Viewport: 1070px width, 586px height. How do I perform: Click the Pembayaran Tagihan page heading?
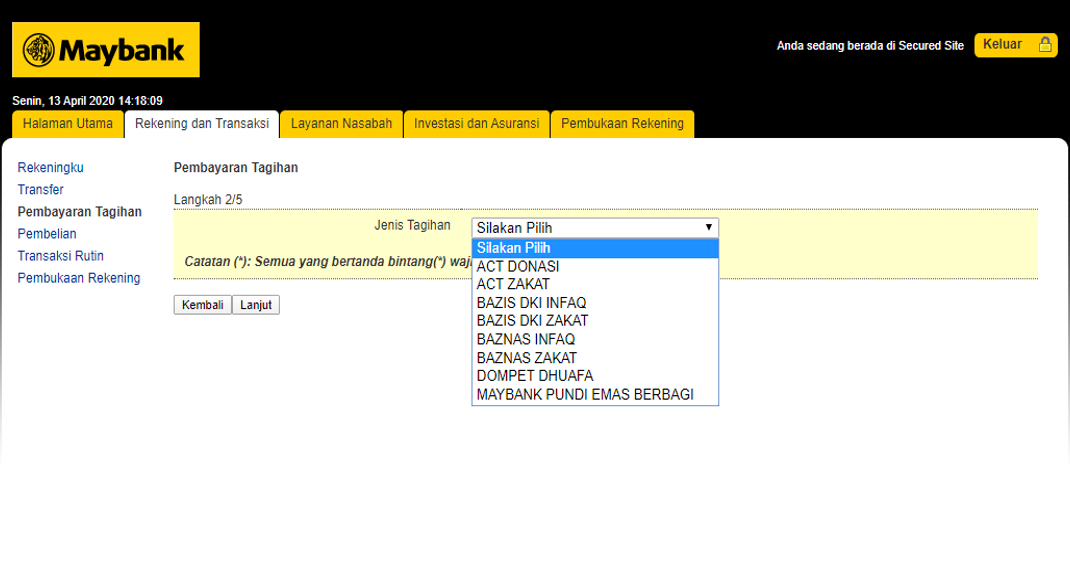pyautogui.click(x=236, y=168)
